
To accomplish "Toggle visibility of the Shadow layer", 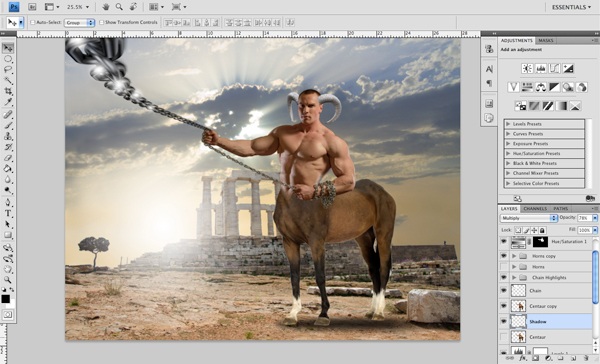I will 504,322.
